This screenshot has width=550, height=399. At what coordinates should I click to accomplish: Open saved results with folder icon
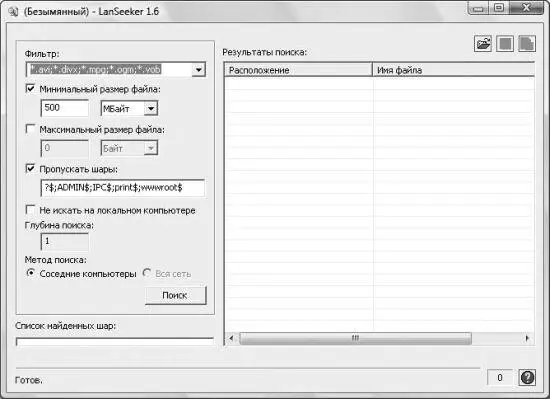pos(483,44)
